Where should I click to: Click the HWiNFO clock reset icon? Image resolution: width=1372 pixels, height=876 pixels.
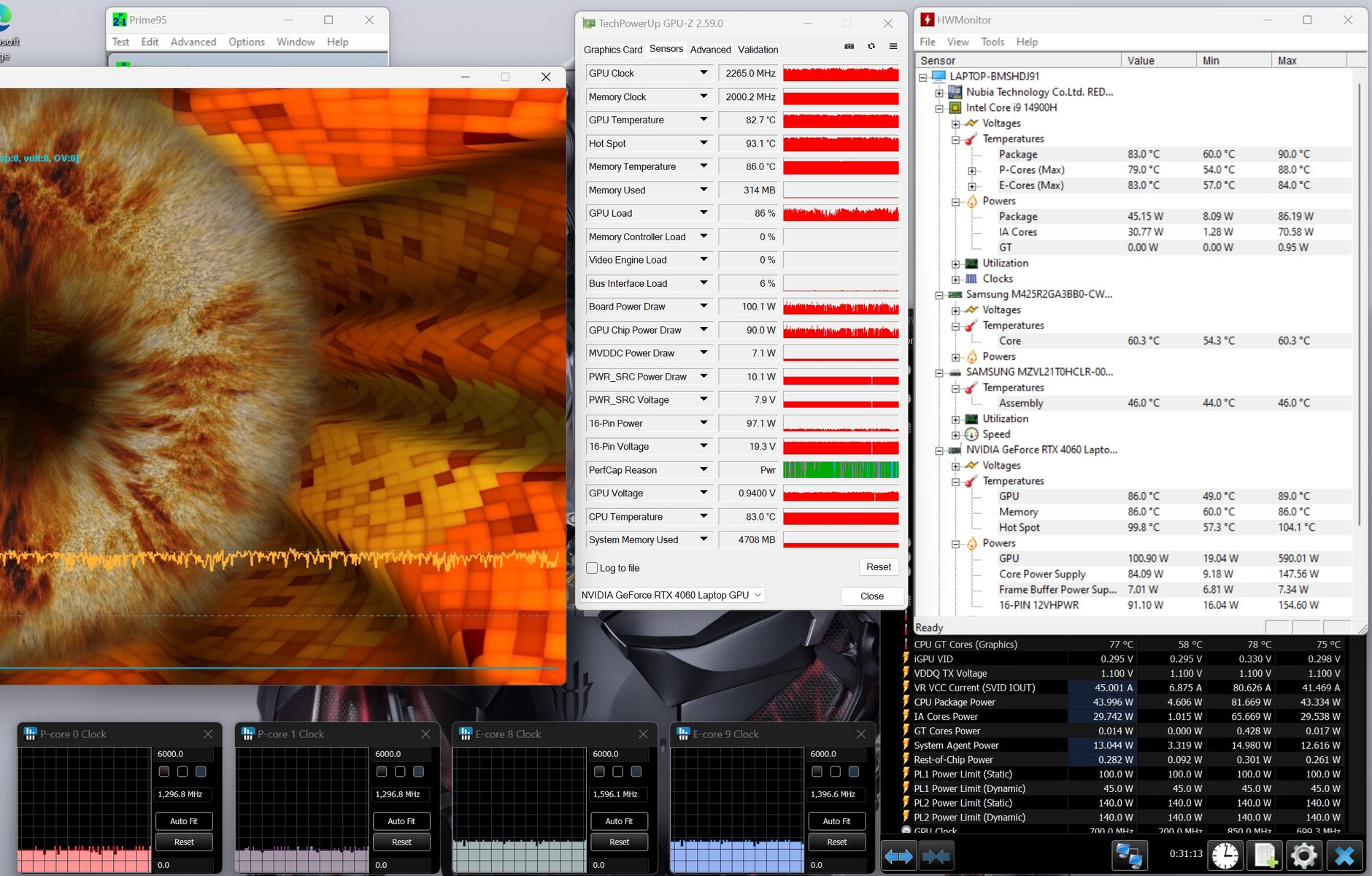[x=1225, y=856]
